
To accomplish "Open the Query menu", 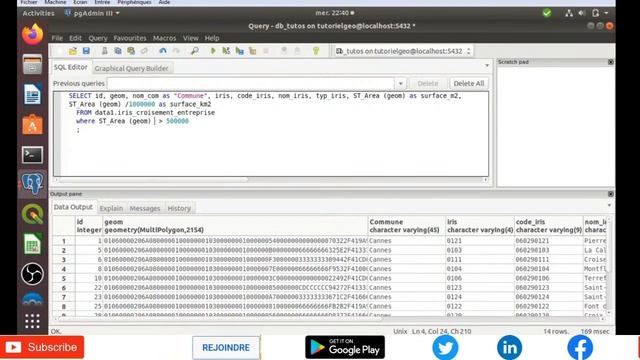I will pyautogui.click(x=98, y=38).
